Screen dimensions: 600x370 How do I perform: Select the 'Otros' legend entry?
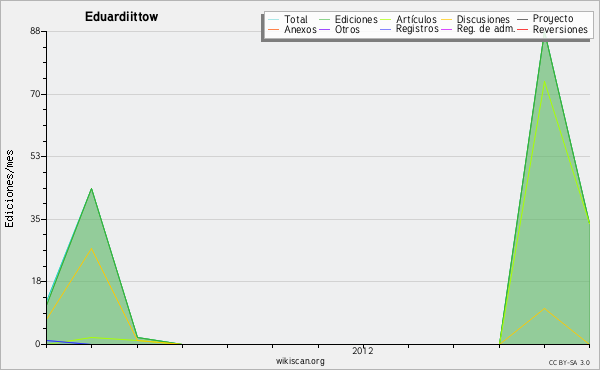tap(347, 29)
